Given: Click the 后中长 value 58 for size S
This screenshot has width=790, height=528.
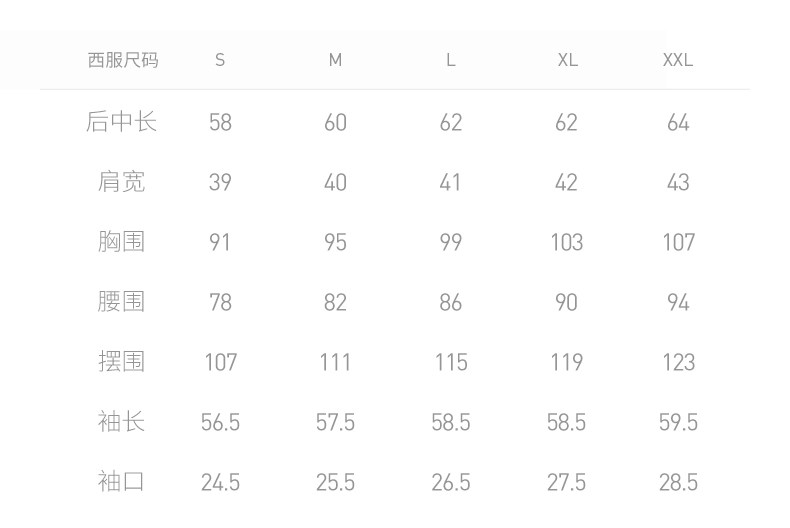Looking at the screenshot, I should pos(220,123).
